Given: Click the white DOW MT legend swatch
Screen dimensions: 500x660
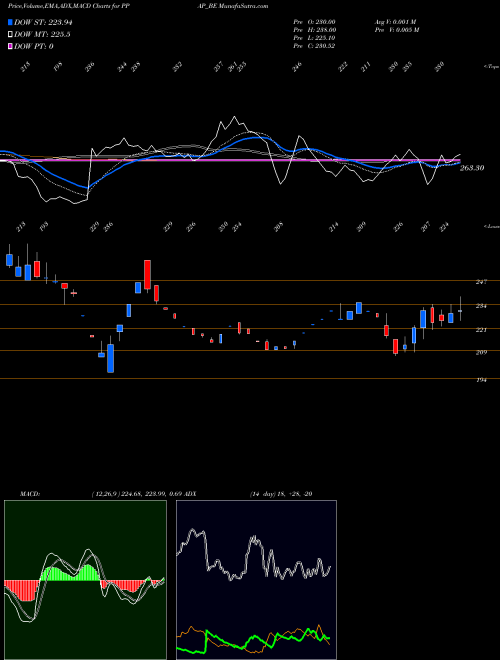Looking at the screenshot, I should (x=10, y=35).
